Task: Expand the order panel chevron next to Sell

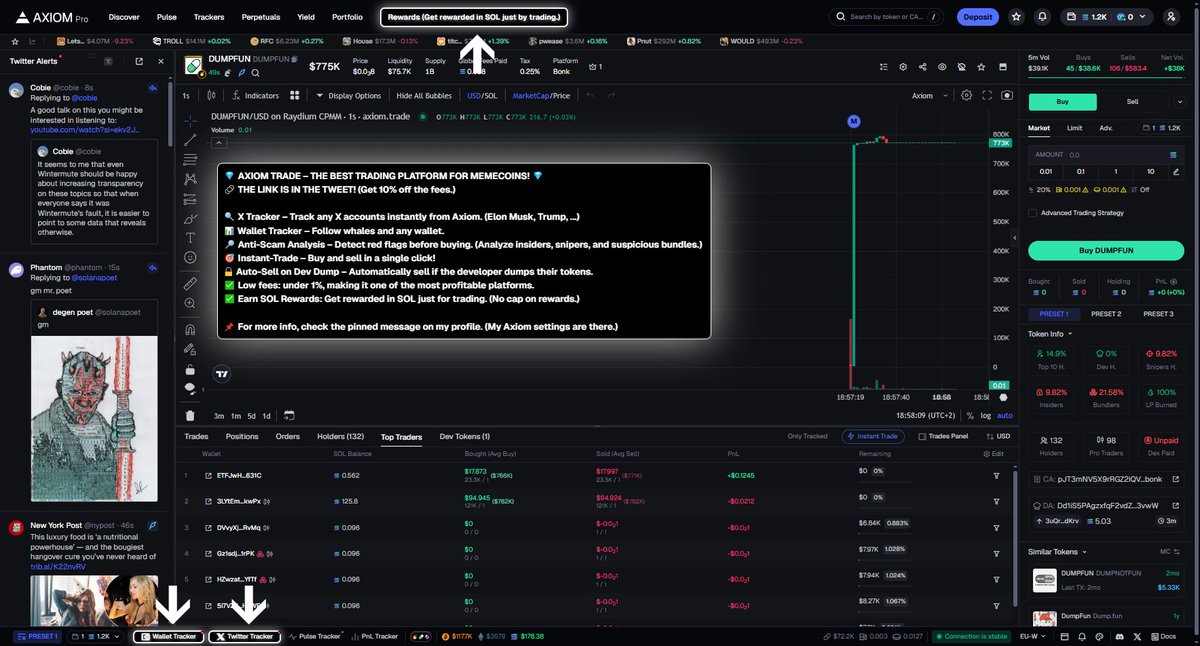Action: [1178, 101]
